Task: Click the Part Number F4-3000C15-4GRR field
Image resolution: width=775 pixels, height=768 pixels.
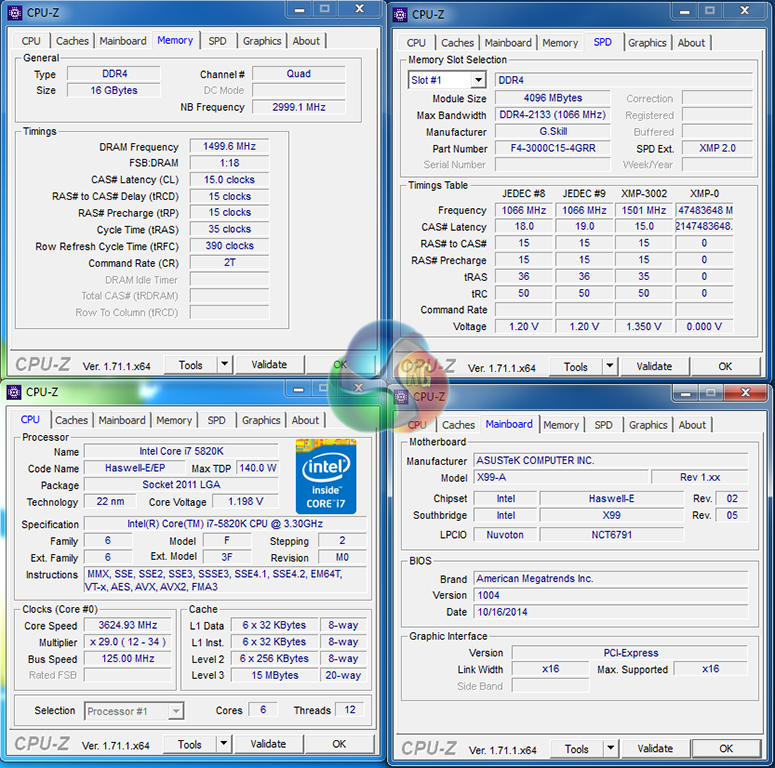Action: [x=553, y=148]
